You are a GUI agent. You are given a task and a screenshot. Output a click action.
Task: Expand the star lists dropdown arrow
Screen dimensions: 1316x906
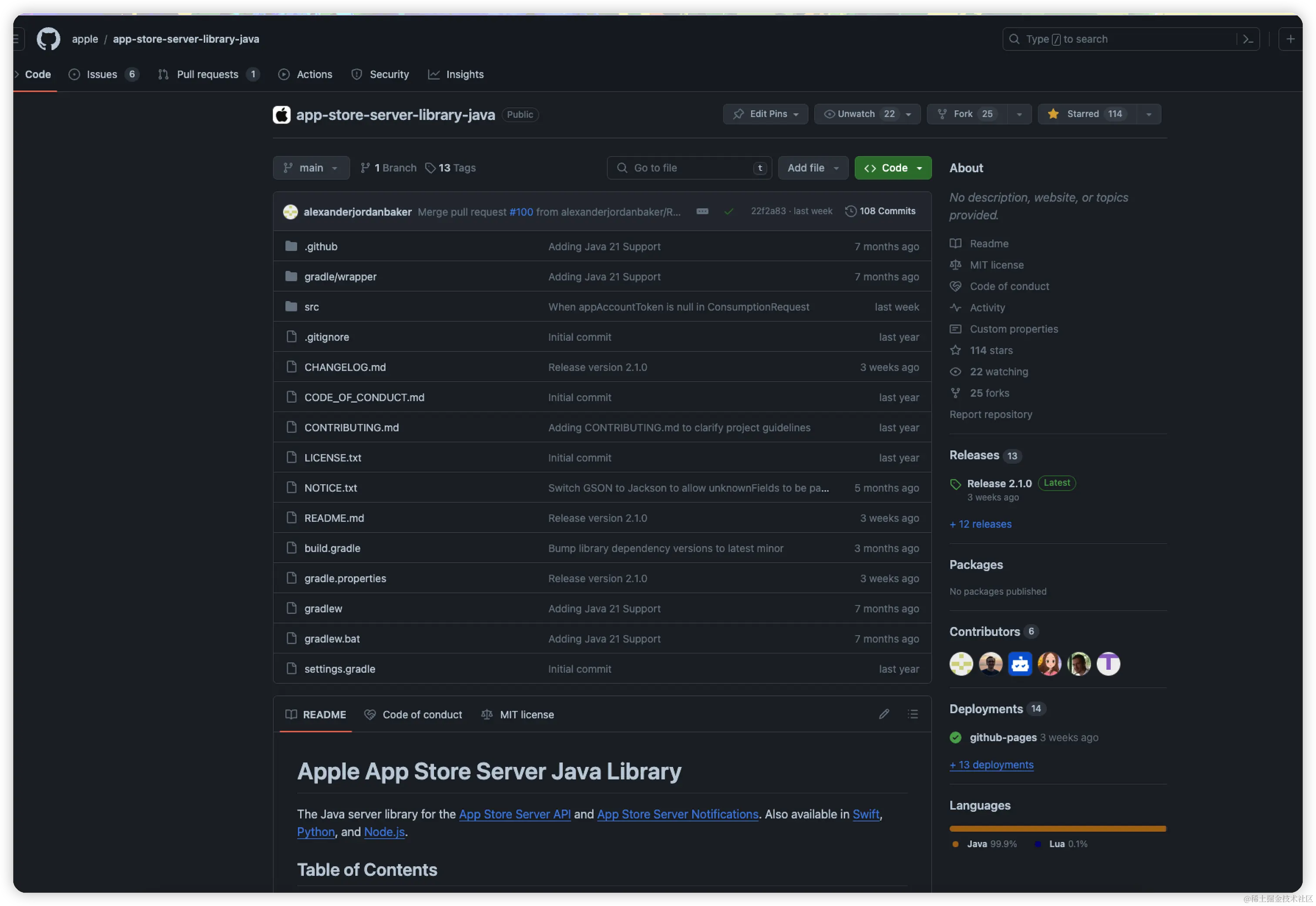coord(1148,114)
